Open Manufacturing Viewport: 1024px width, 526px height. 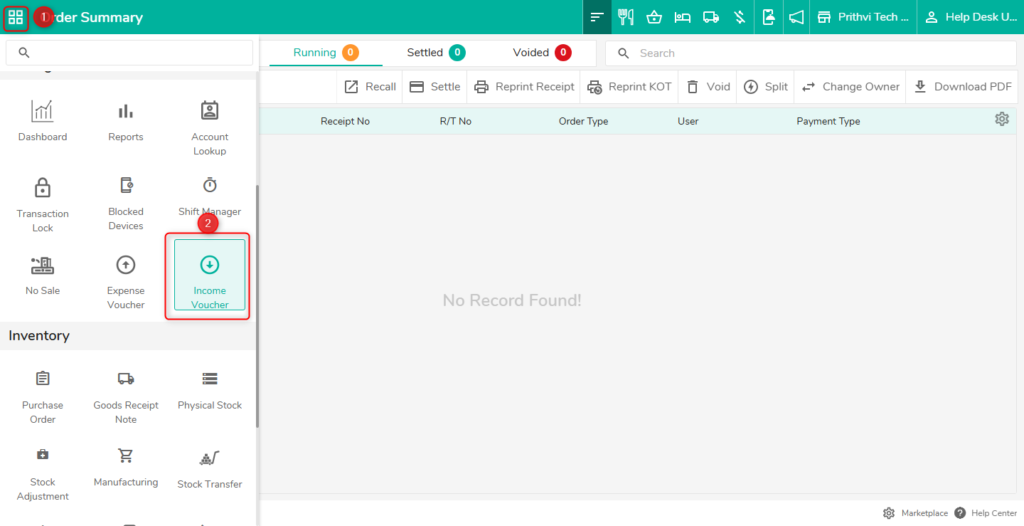[126, 467]
